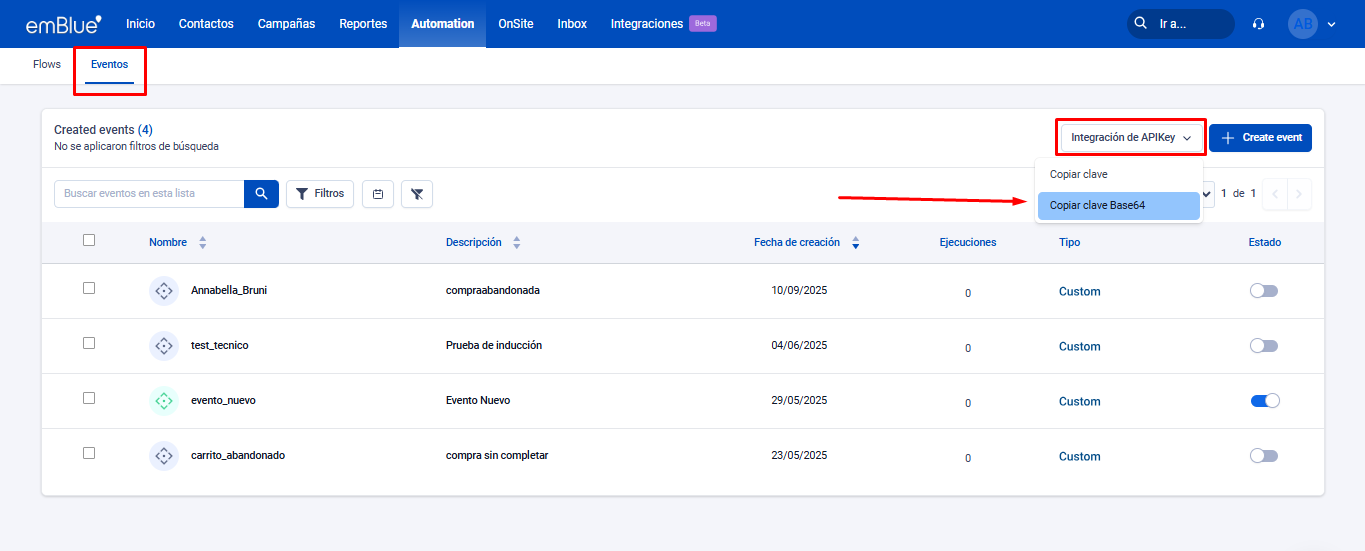Click the Create event button
Viewport: 1365px width, 551px height.
pyautogui.click(x=1260, y=138)
